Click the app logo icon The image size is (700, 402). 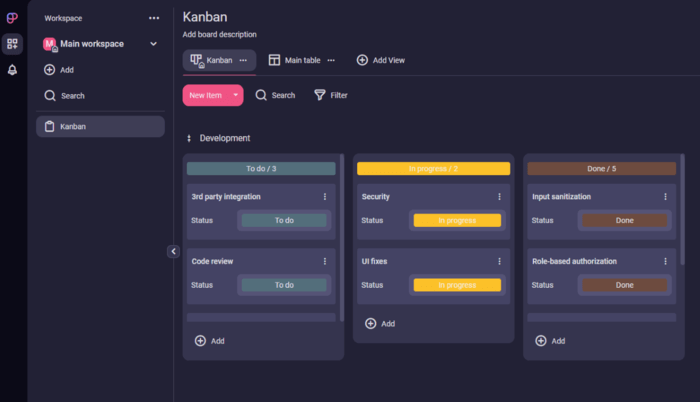coord(12,17)
